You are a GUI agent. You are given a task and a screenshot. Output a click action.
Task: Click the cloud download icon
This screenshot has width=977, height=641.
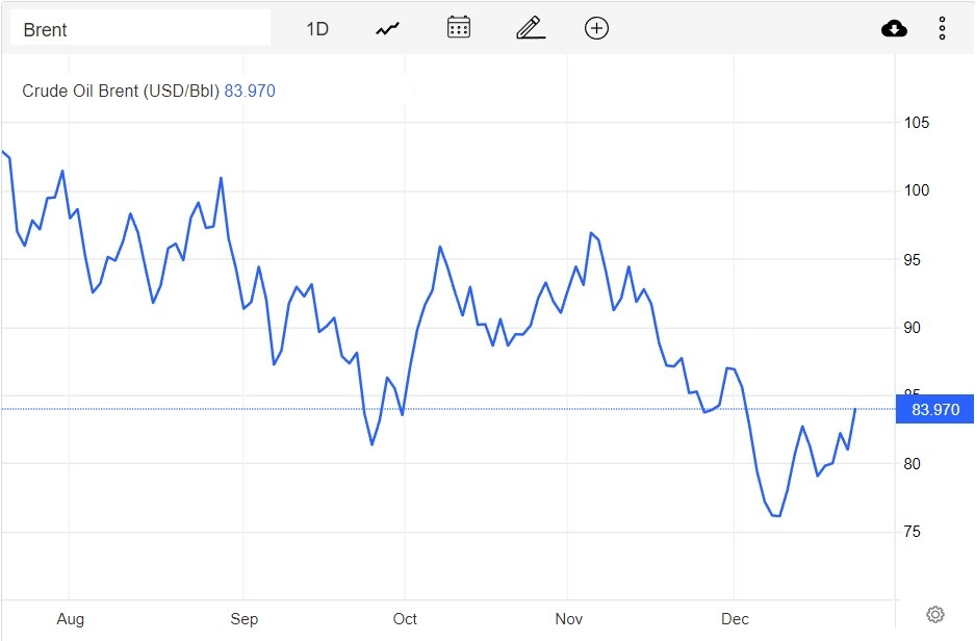point(894,29)
